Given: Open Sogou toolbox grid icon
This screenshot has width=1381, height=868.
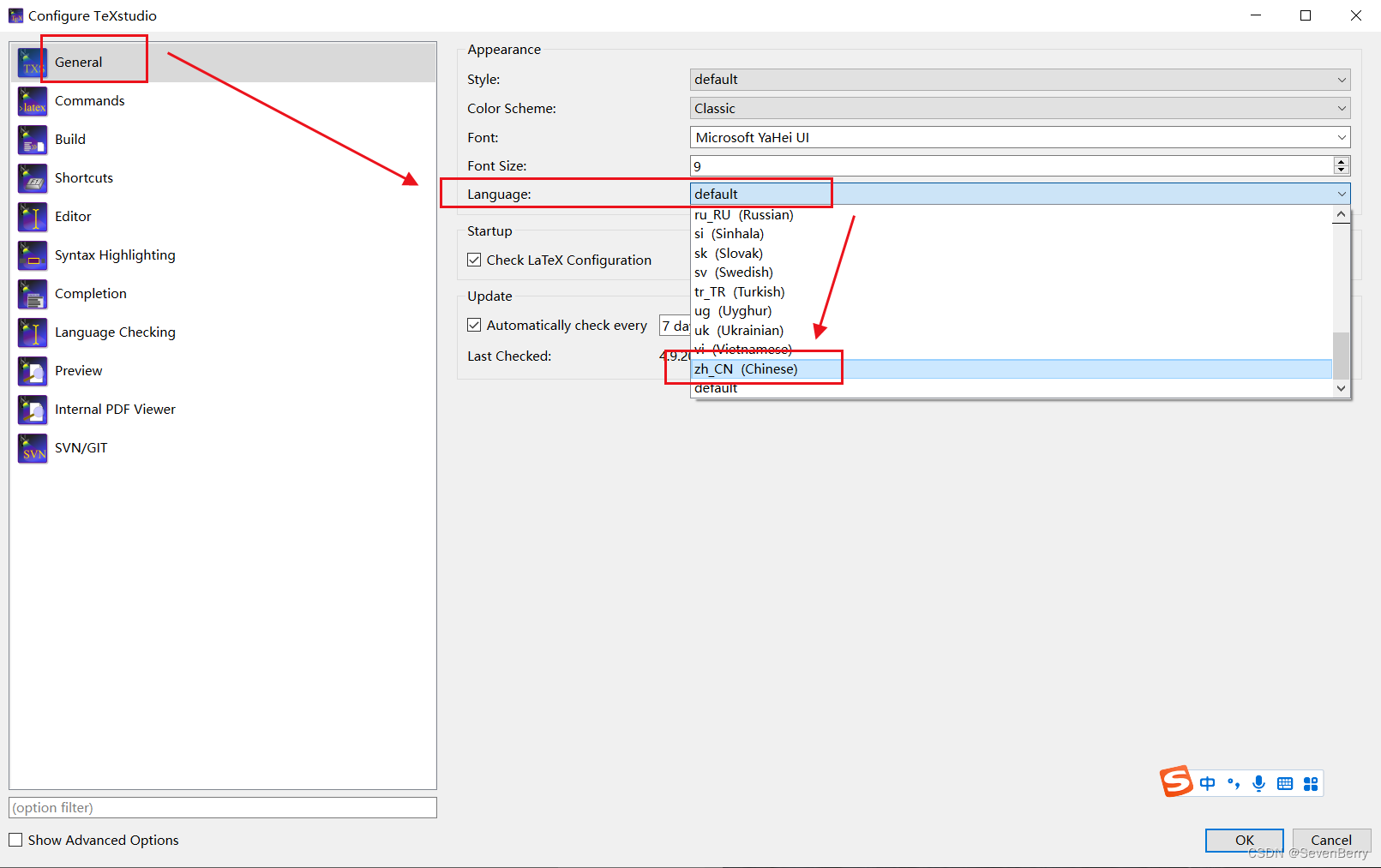Looking at the screenshot, I should 1311,783.
